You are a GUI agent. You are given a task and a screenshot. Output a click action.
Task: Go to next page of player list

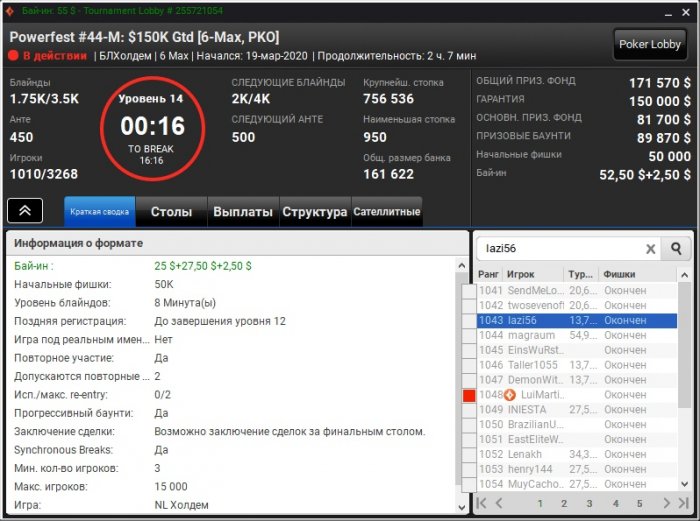pos(667,503)
